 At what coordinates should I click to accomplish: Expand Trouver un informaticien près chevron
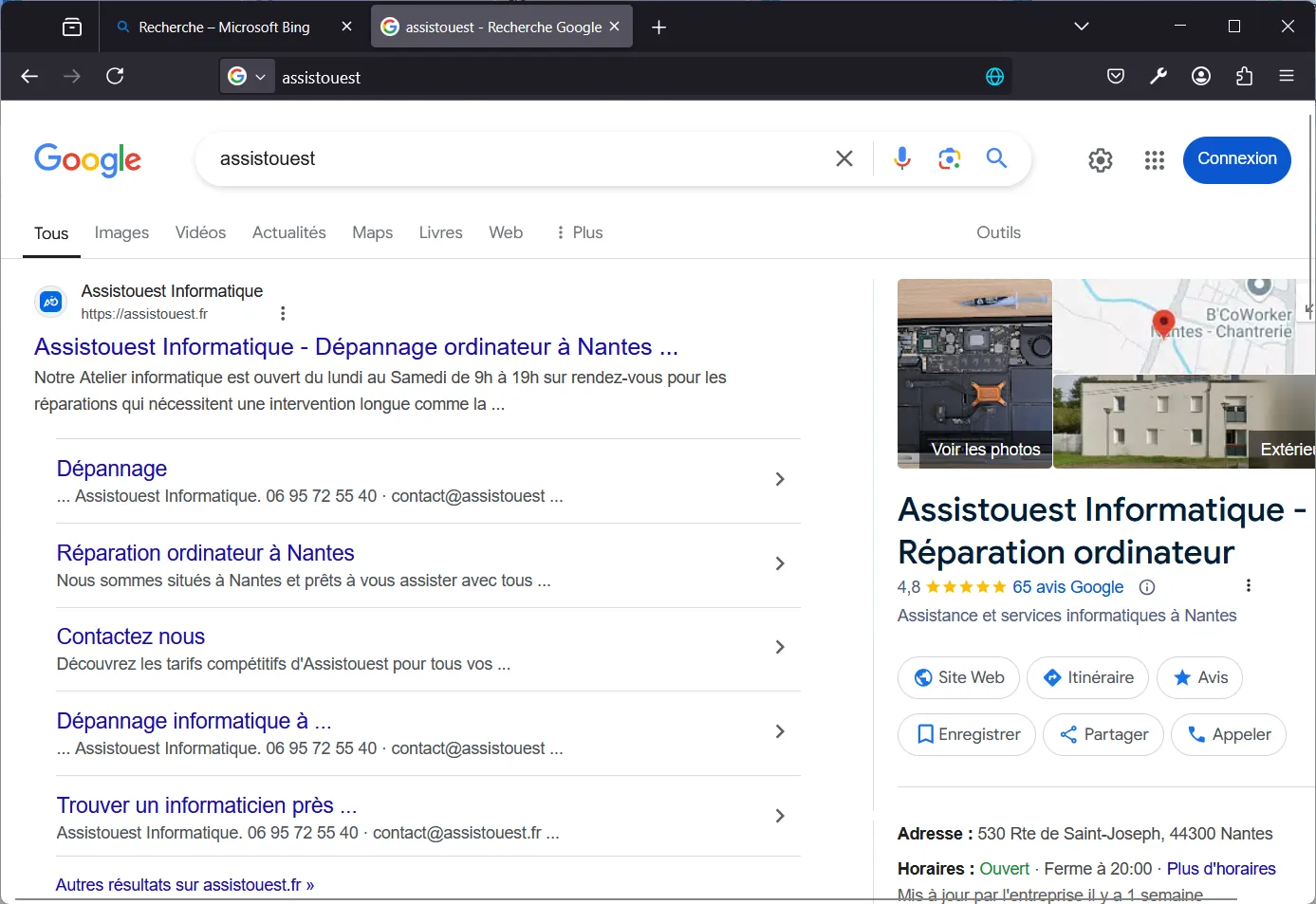[780, 816]
